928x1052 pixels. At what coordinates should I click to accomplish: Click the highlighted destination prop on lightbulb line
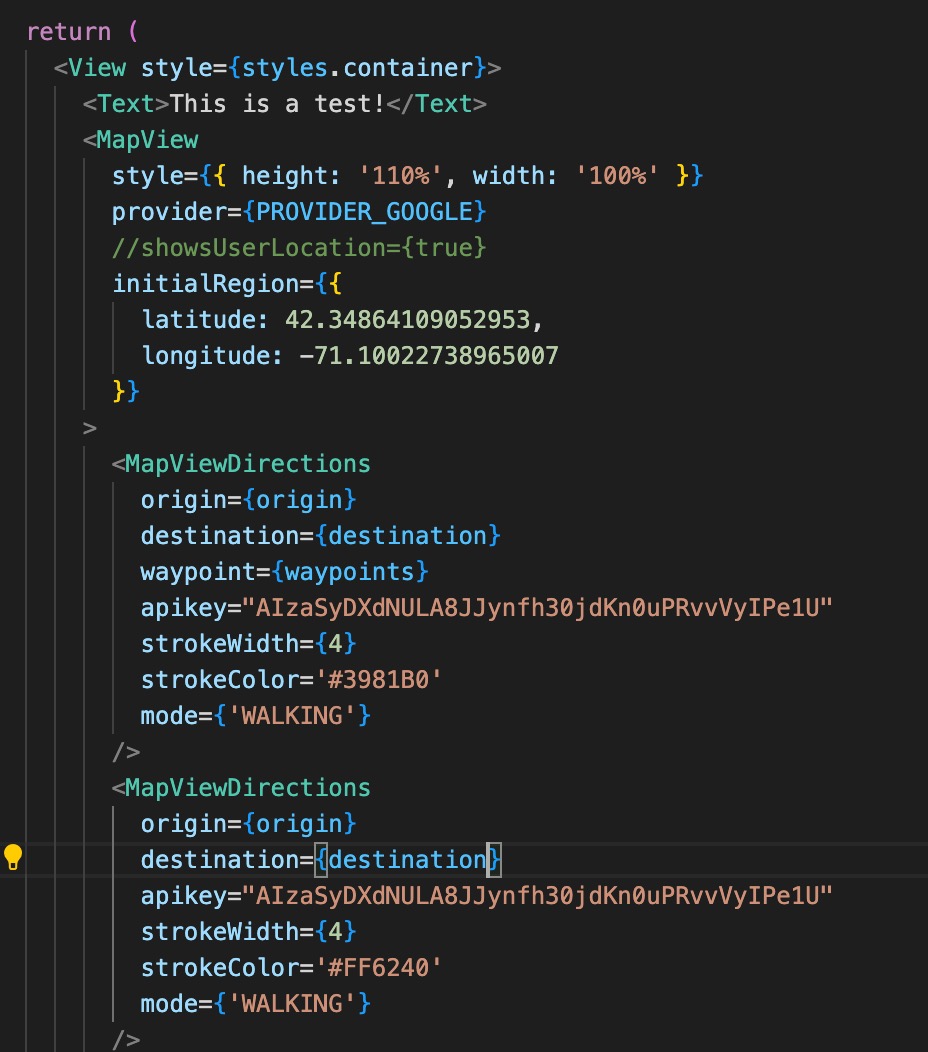pos(321,859)
